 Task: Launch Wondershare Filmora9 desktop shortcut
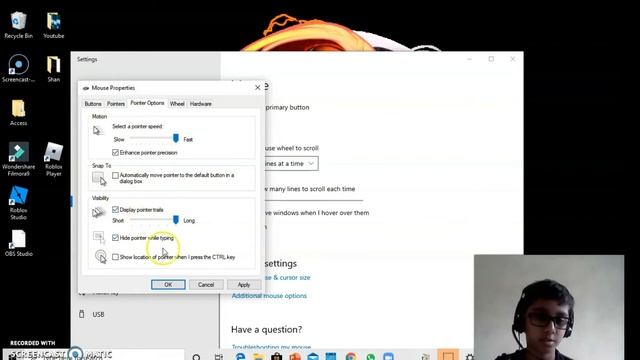tap(18, 159)
